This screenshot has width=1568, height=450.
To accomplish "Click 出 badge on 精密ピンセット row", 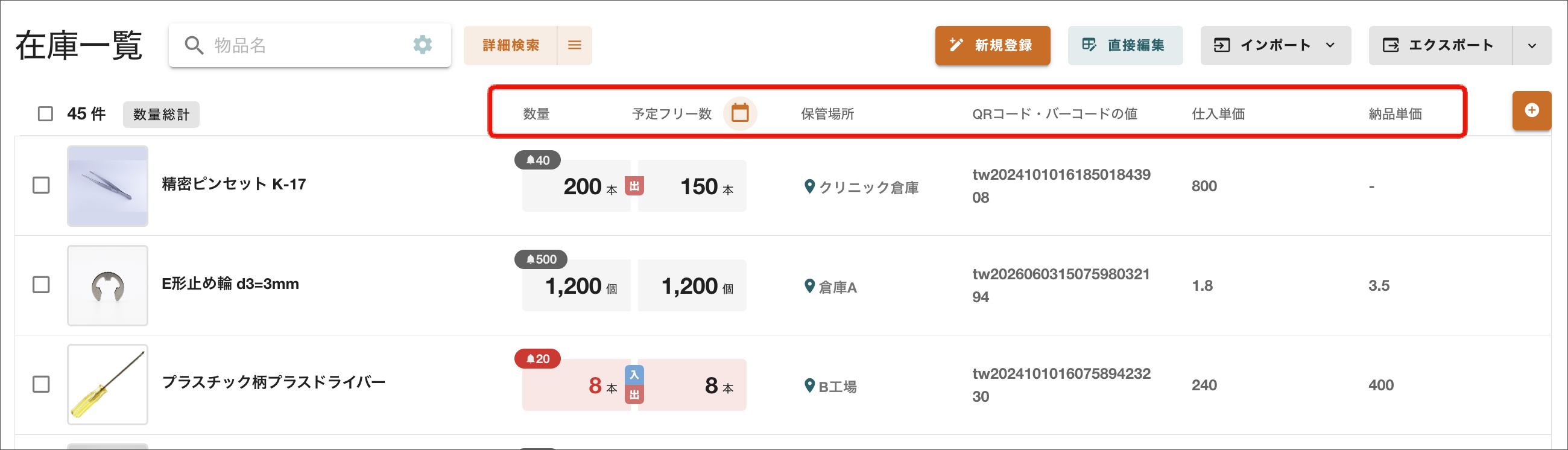I will pyautogui.click(x=634, y=186).
